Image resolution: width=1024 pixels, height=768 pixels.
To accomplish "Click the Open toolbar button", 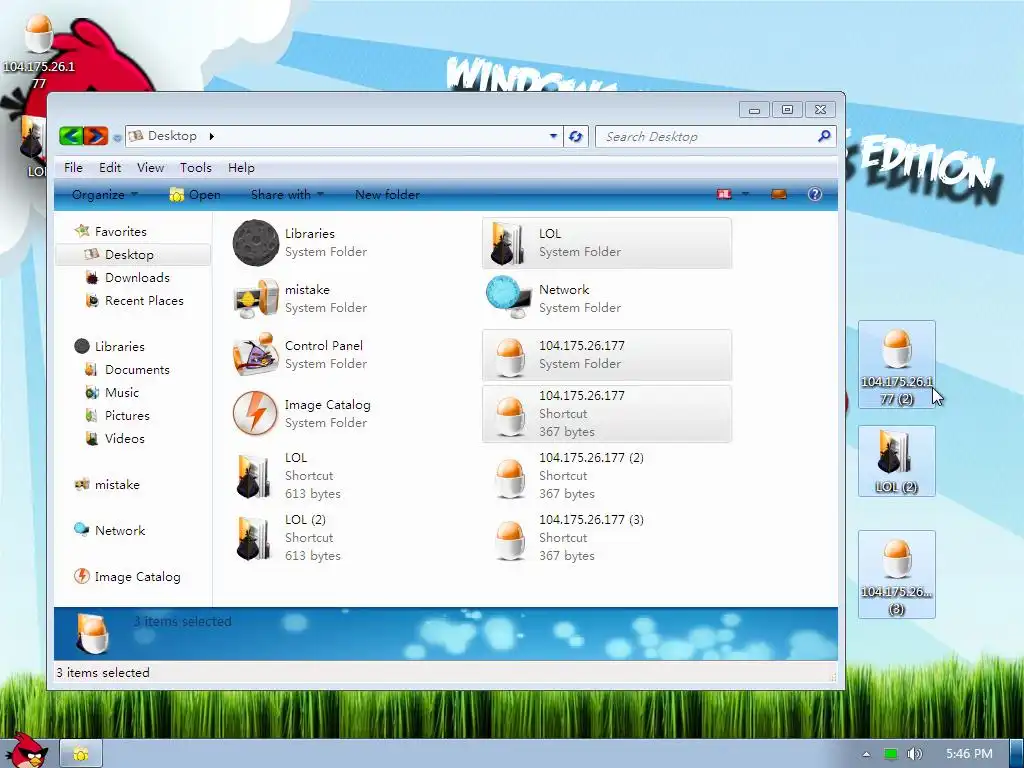I will pos(195,195).
